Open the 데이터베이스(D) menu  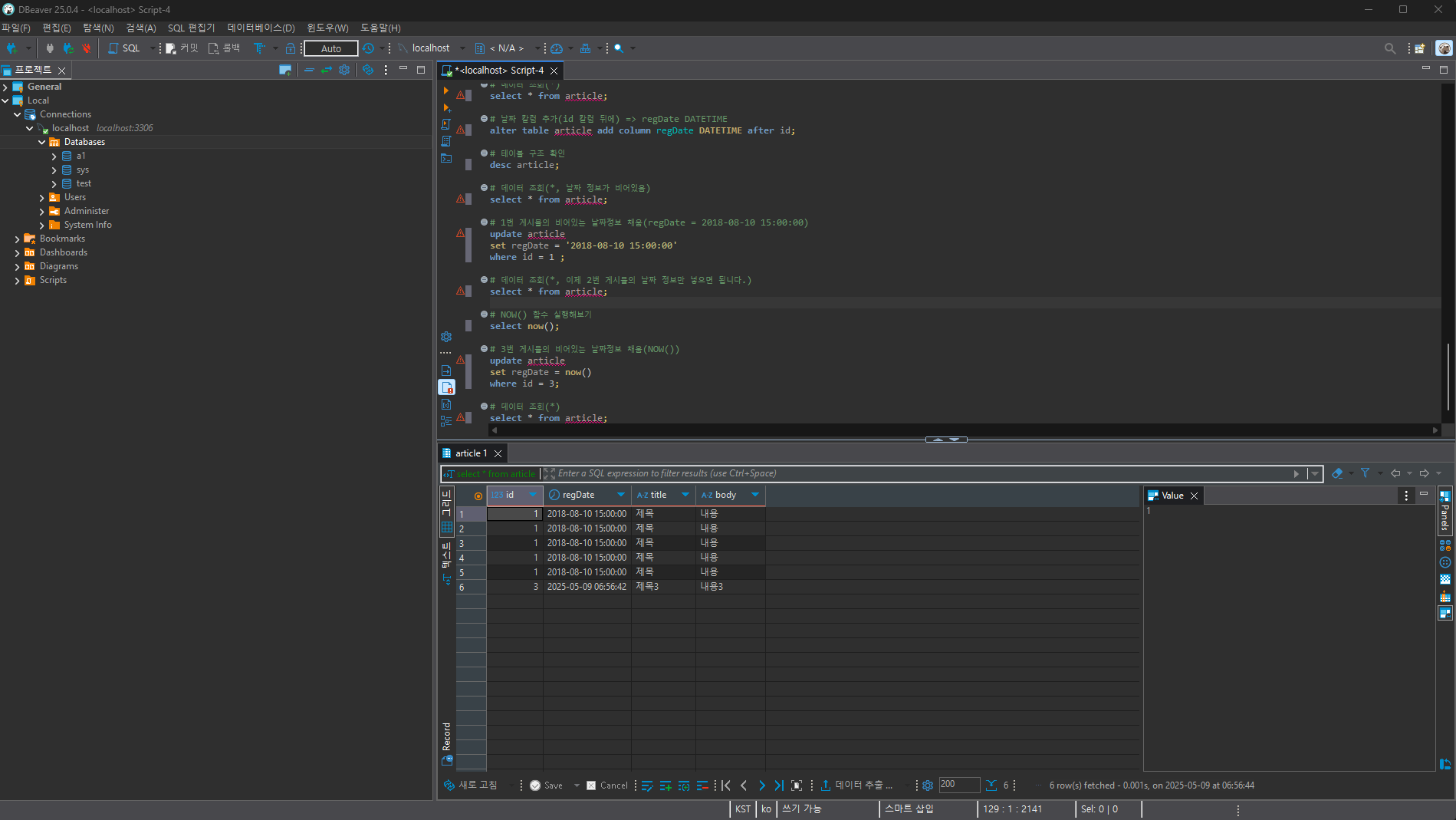(261, 28)
